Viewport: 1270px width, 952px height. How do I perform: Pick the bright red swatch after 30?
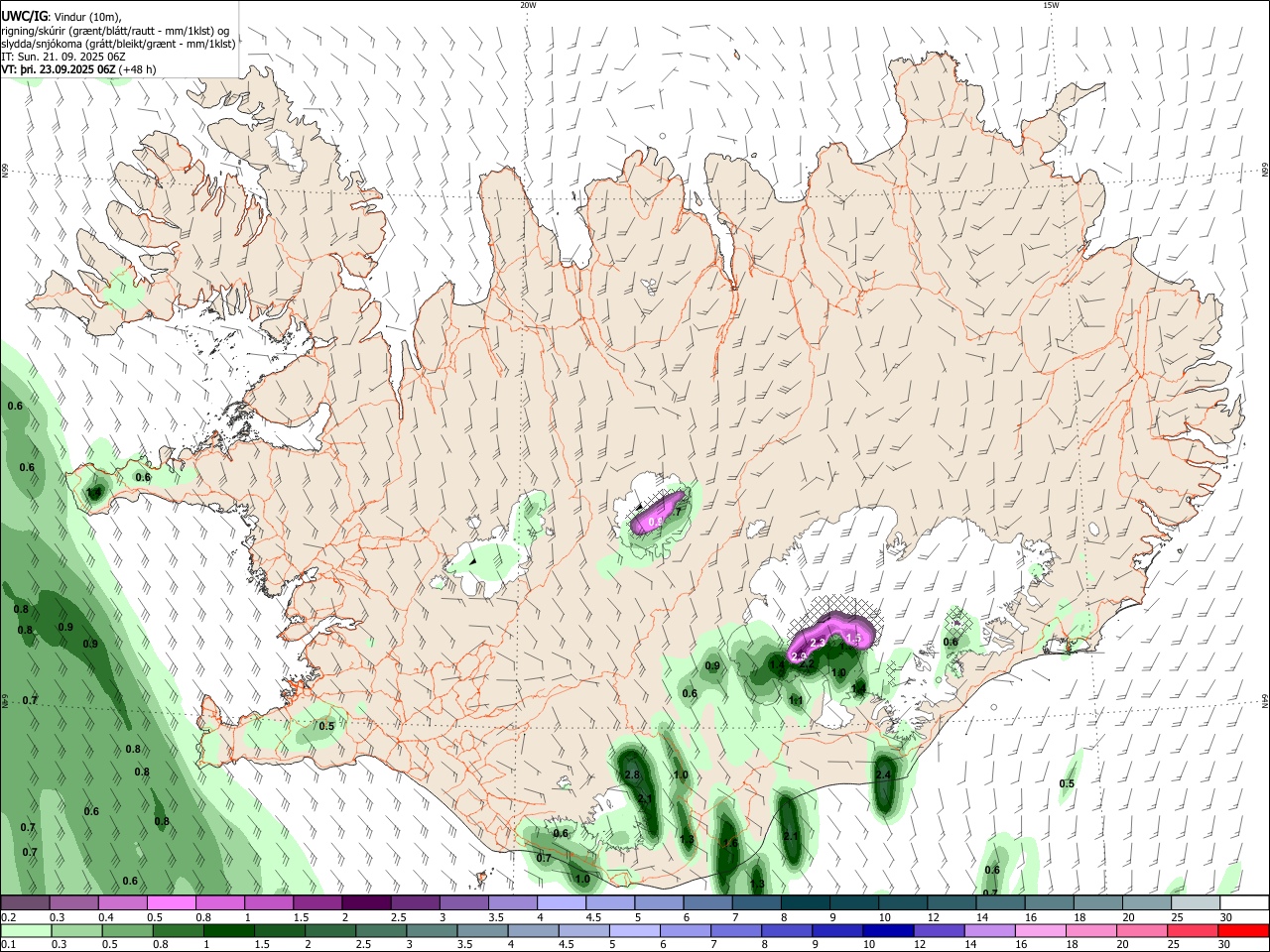tap(1244, 930)
